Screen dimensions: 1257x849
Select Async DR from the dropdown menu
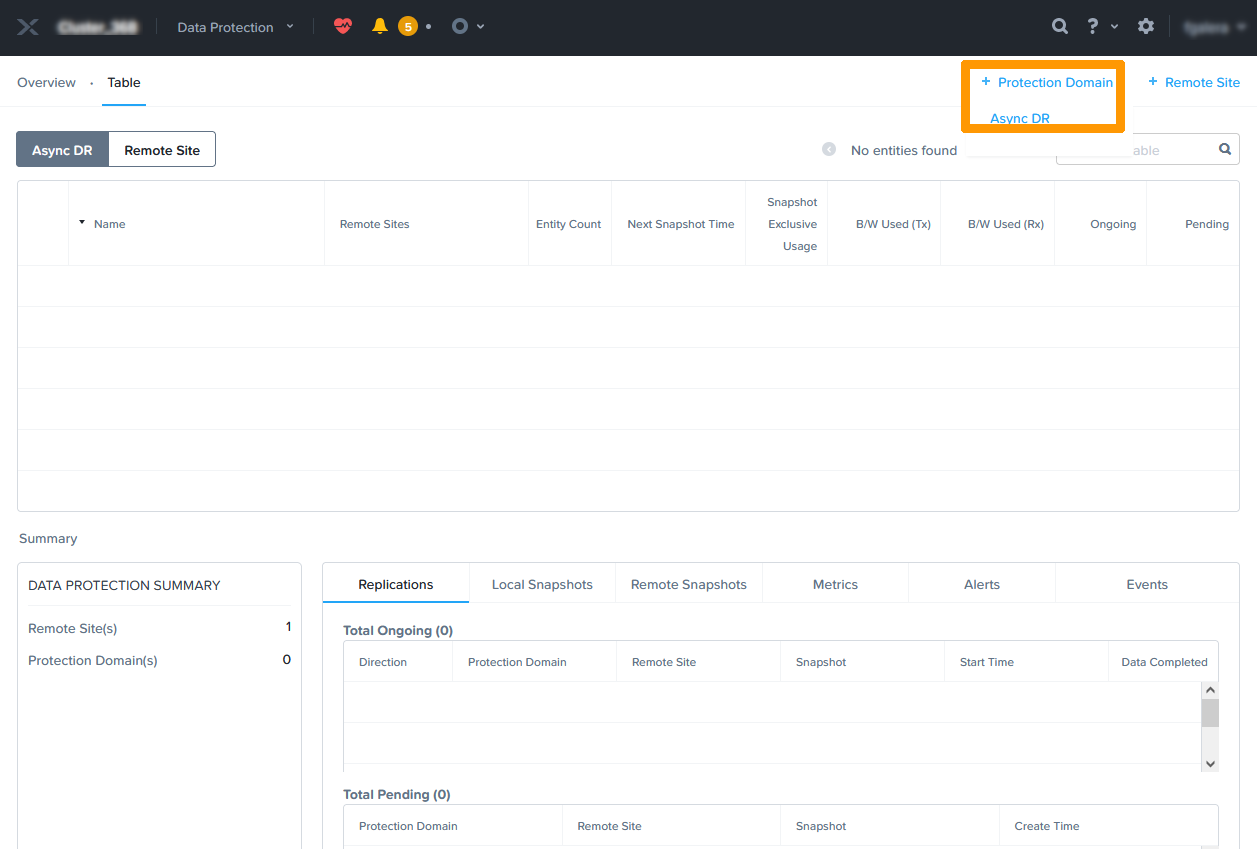[x=1020, y=118]
